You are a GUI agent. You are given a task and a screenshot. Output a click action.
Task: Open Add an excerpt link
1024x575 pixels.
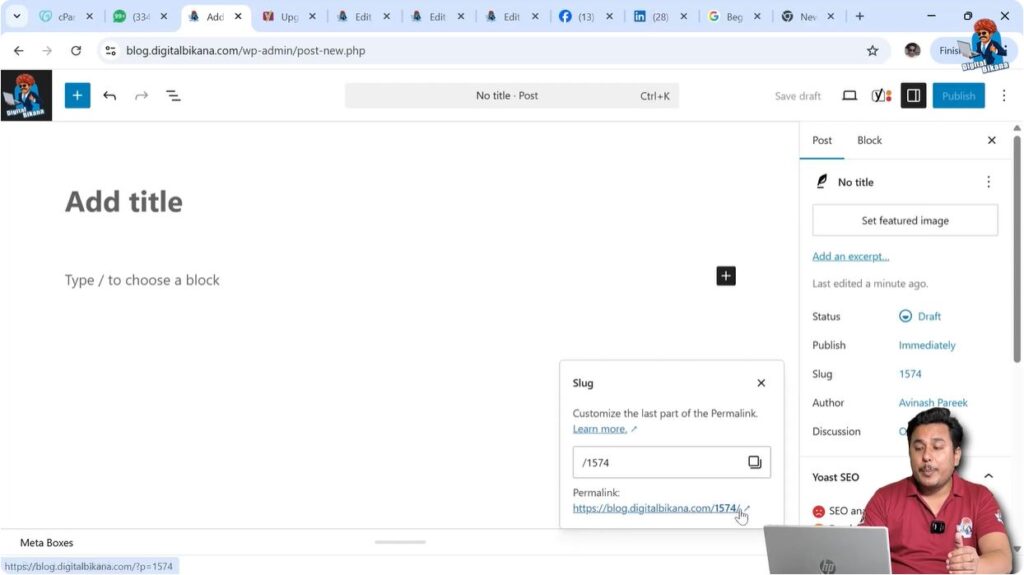[x=850, y=256]
